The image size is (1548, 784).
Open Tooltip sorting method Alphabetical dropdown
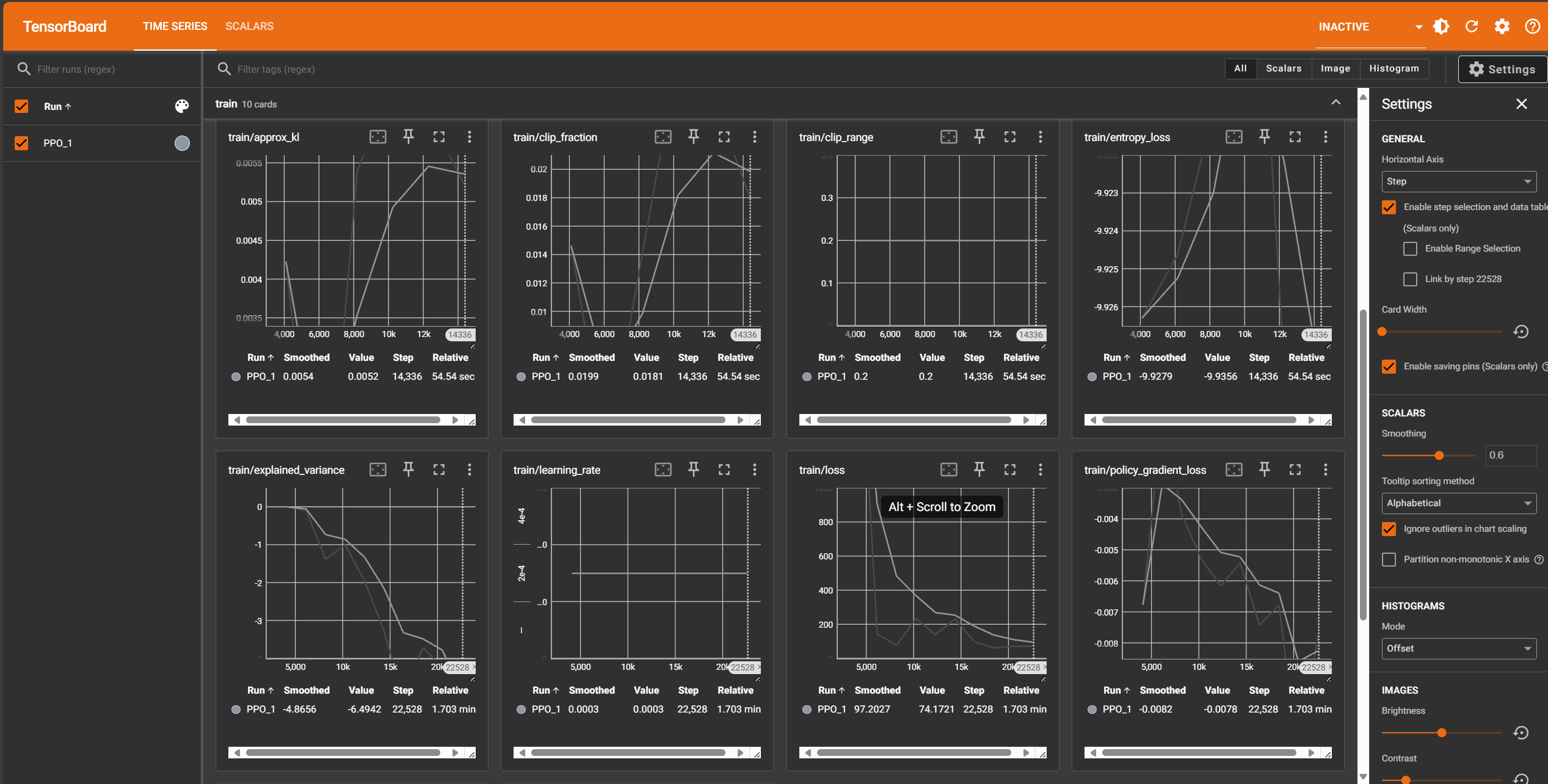tap(1458, 503)
